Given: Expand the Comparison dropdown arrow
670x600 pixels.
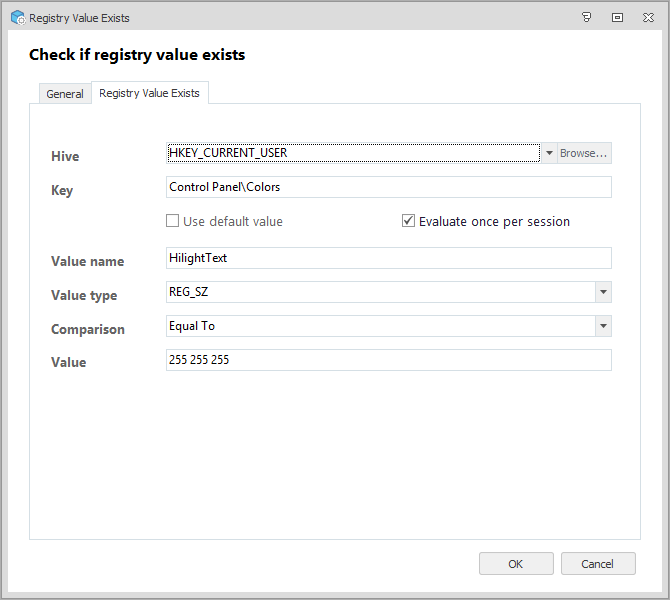Looking at the screenshot, I should pyautogui.click(x=602, y=326).
